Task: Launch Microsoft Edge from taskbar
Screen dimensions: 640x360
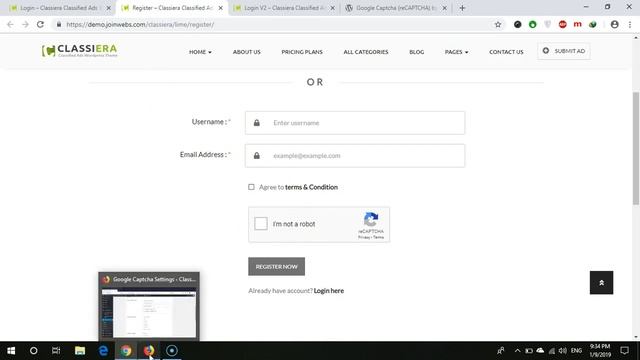Action: [103, 351]
